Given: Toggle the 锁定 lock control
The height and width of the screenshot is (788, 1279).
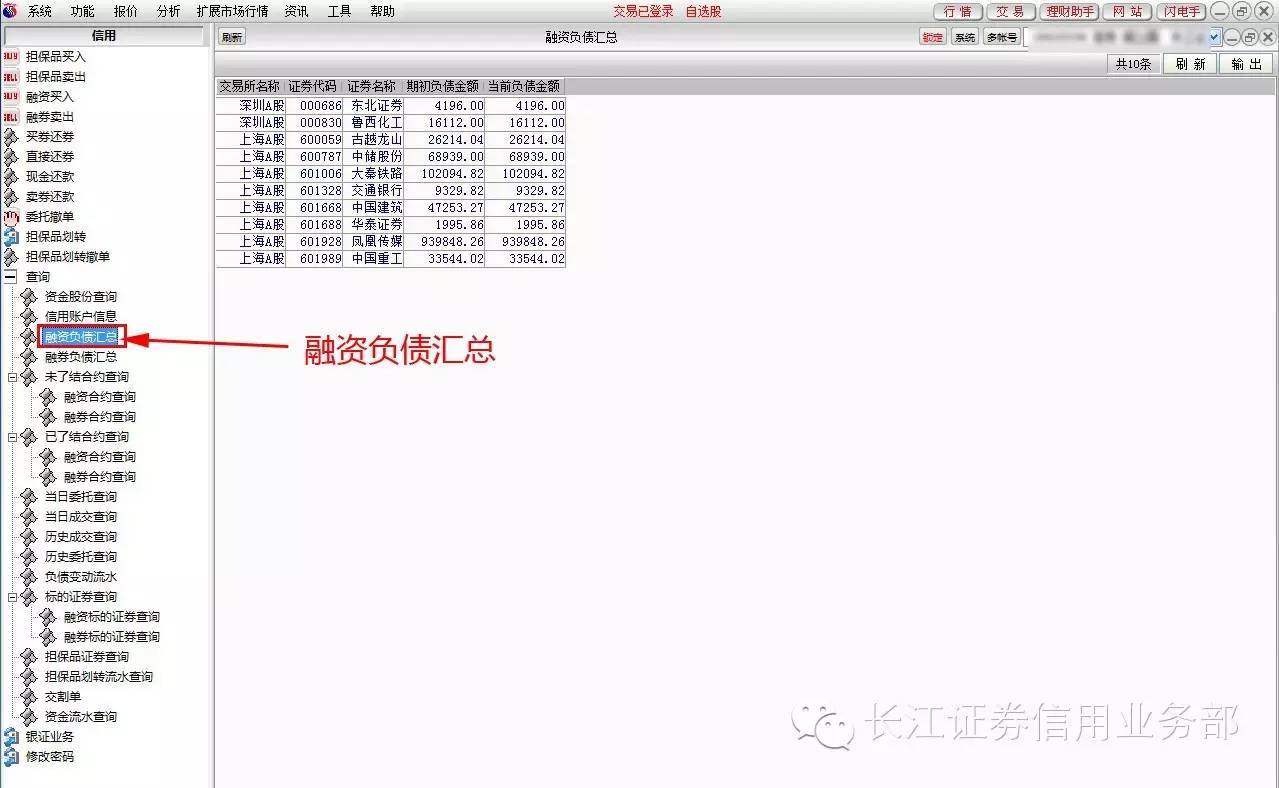Looking at the screenshot, I should tap(931, 36).
